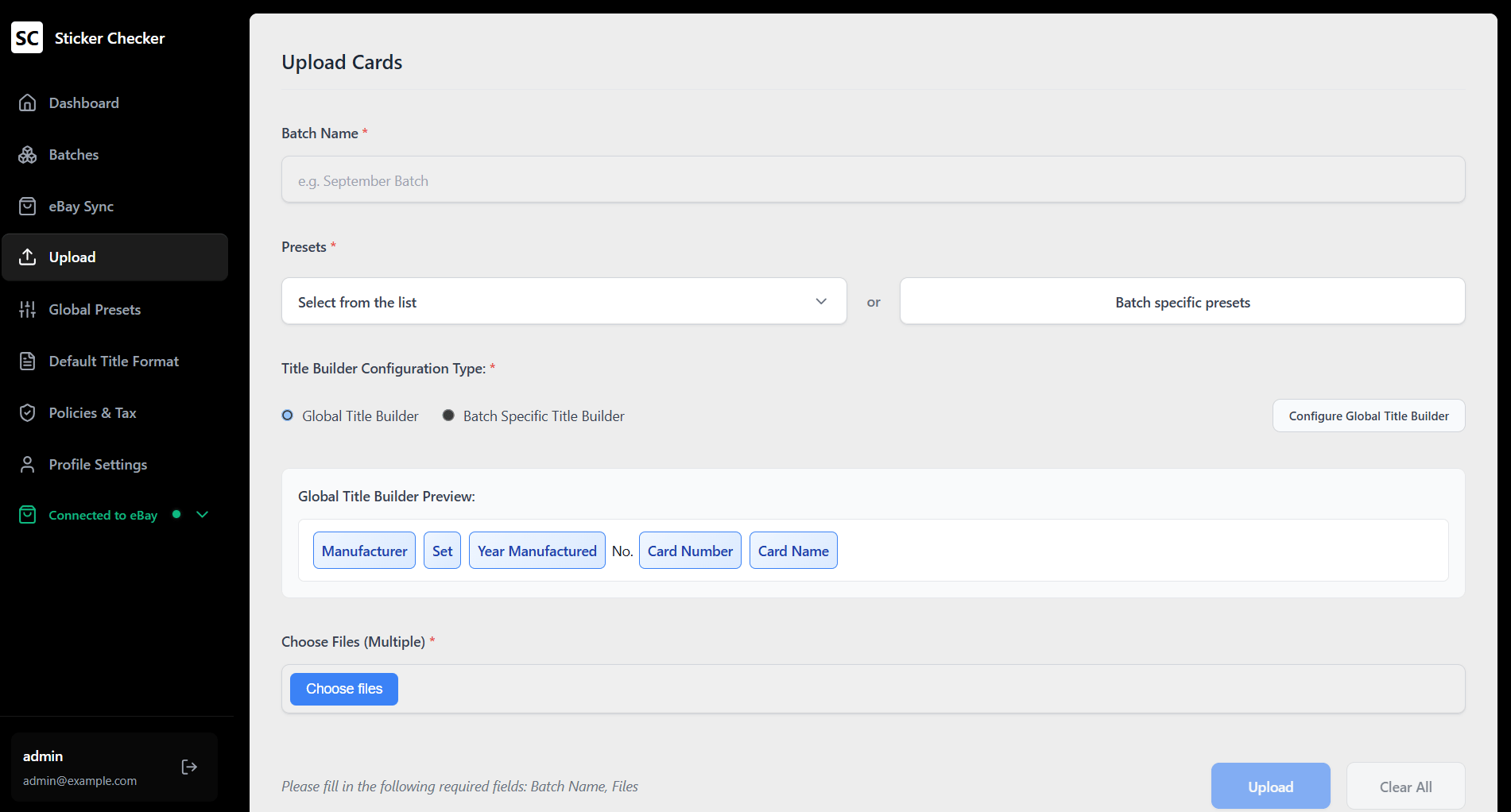Click the Profile Settings person icon

click(x=28, y=464)
